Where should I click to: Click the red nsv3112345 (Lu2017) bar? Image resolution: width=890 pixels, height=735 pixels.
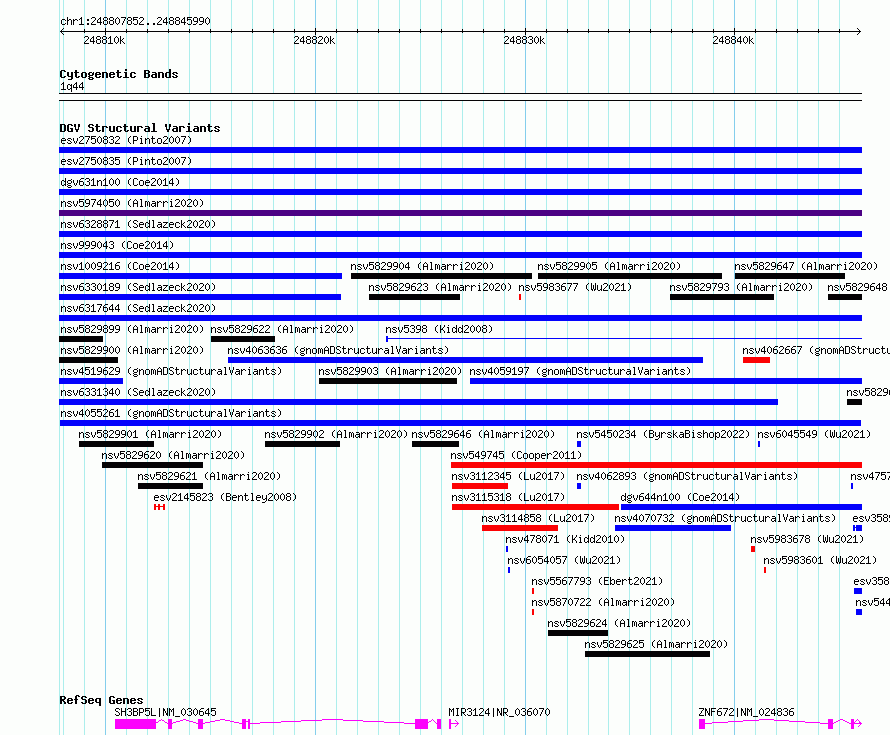point(480,486)
